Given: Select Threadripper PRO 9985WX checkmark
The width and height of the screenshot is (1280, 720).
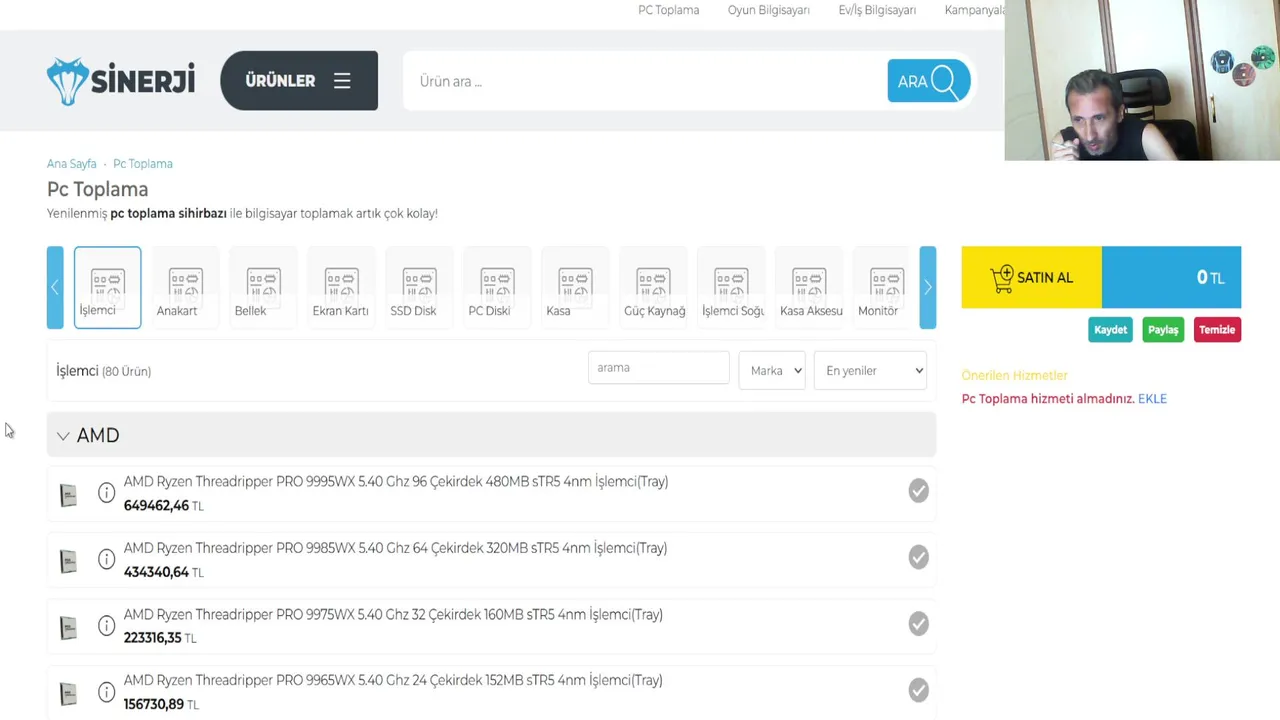Looking at the screenshot, I should point(918,557).
